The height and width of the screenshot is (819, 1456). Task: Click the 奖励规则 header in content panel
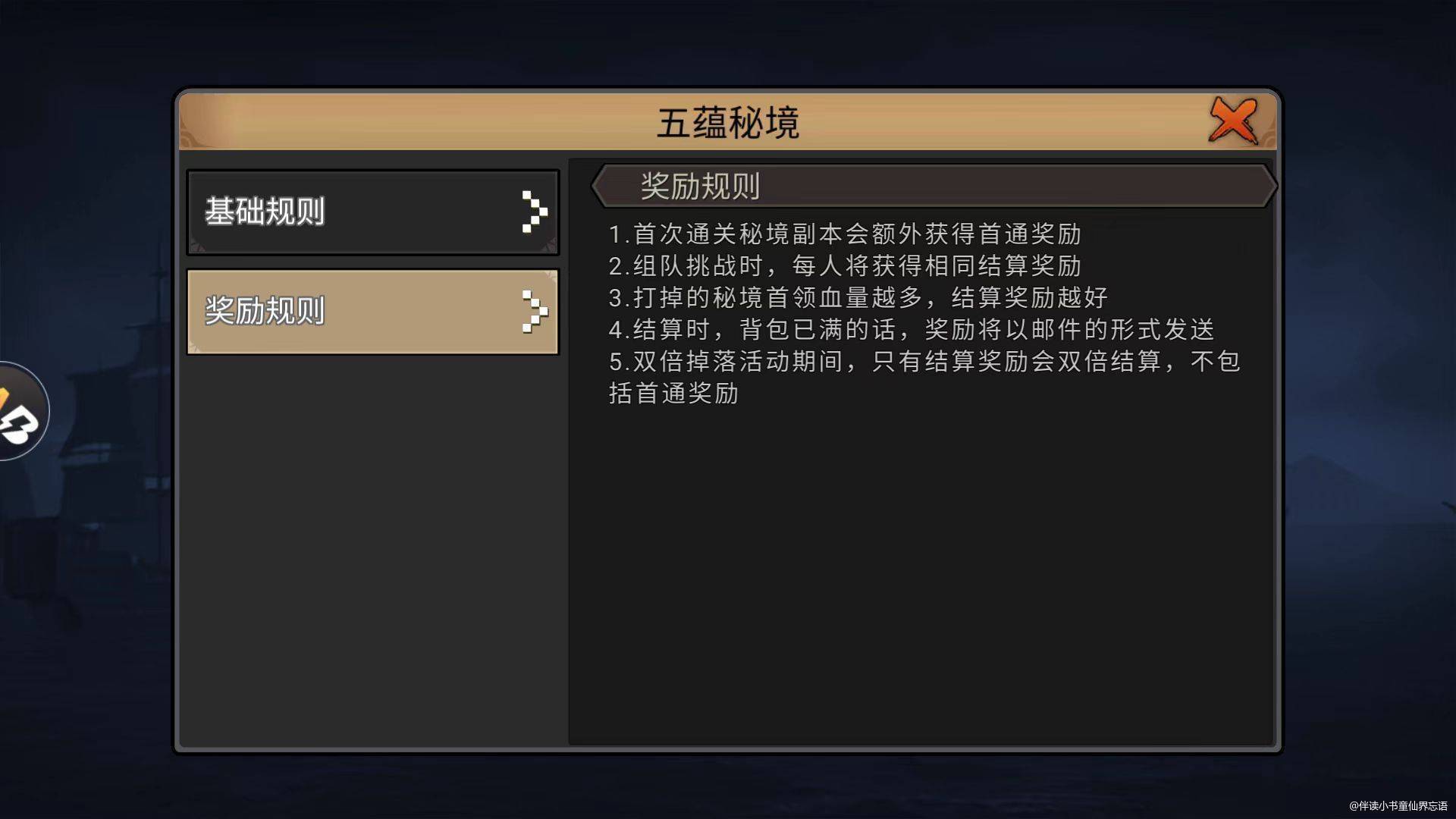700,186
